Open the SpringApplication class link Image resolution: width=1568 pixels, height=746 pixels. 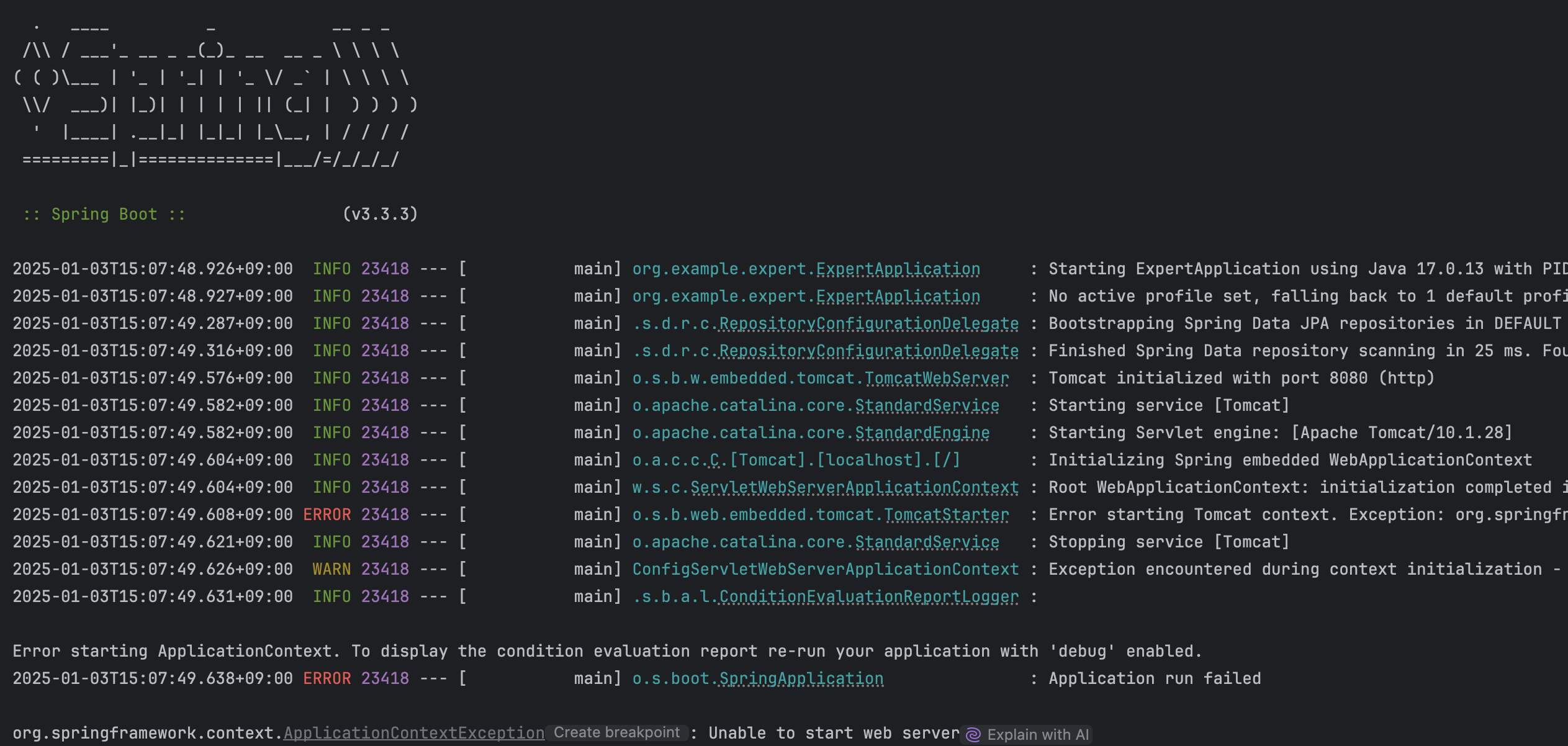[801, 678]
